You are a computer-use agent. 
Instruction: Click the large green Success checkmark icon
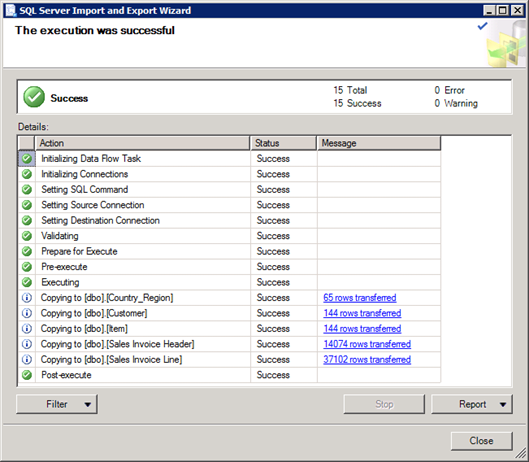click(34, 97)
